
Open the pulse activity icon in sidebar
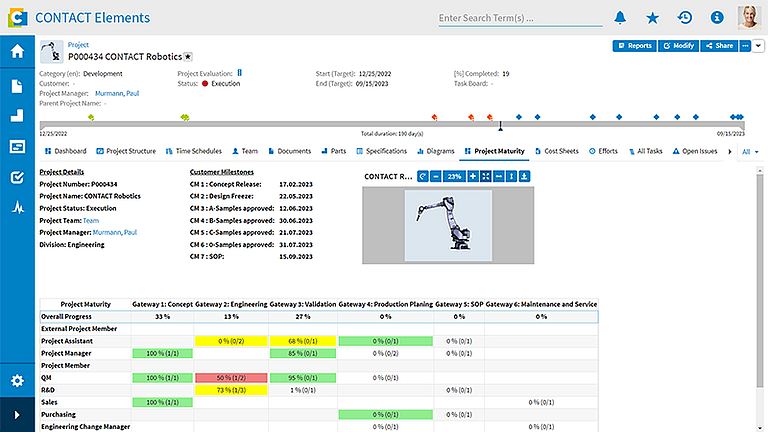point(18,208)
